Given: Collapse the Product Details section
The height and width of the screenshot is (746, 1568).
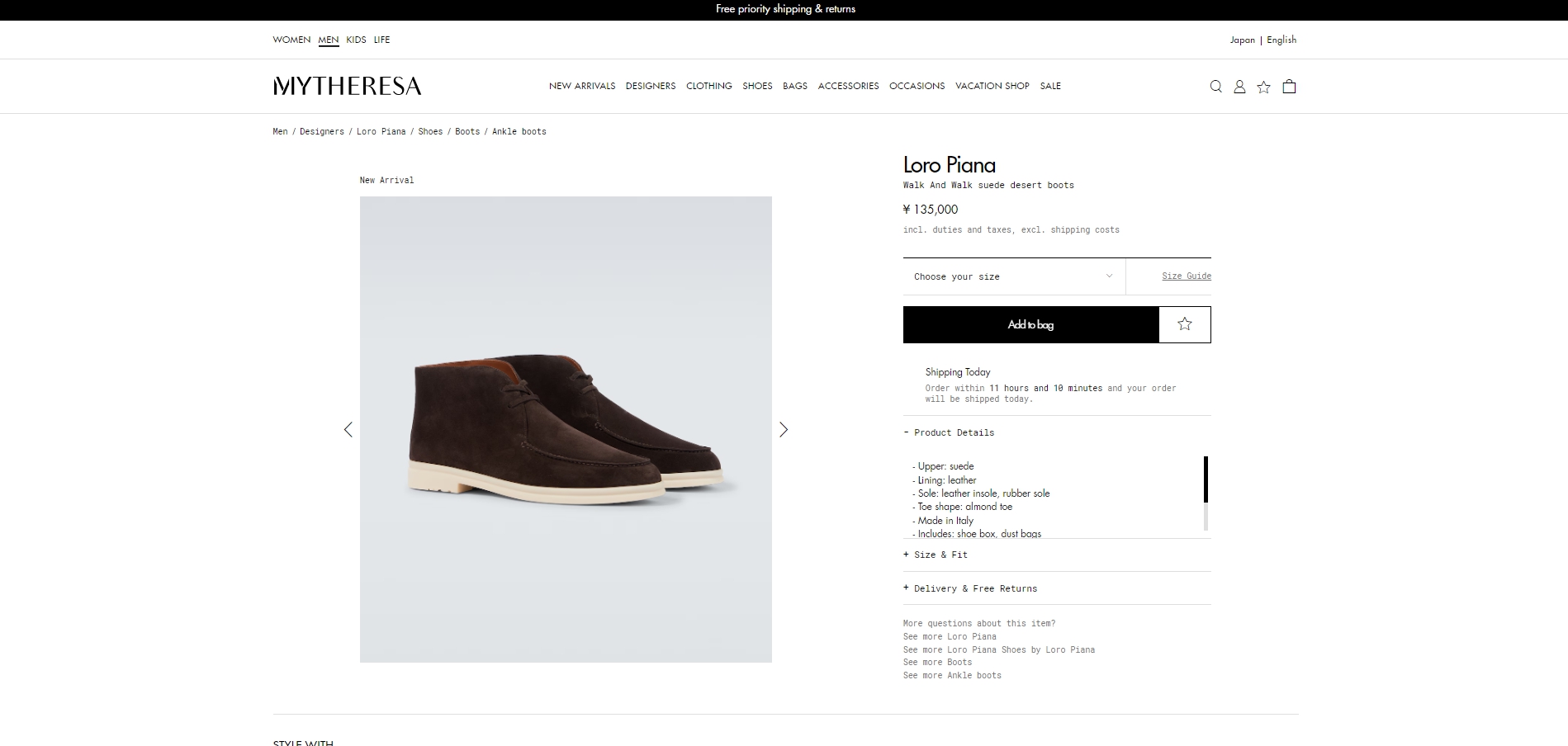Looking at the screenshot, I should point(949,432).
